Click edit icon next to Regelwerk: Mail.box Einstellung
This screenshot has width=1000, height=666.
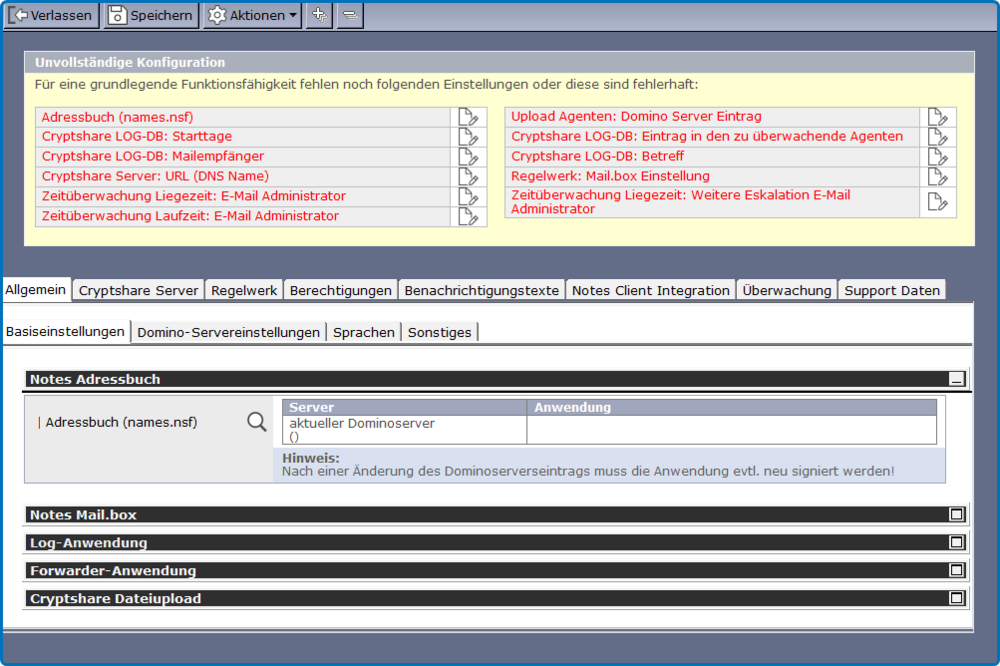(x=937, y=177)
